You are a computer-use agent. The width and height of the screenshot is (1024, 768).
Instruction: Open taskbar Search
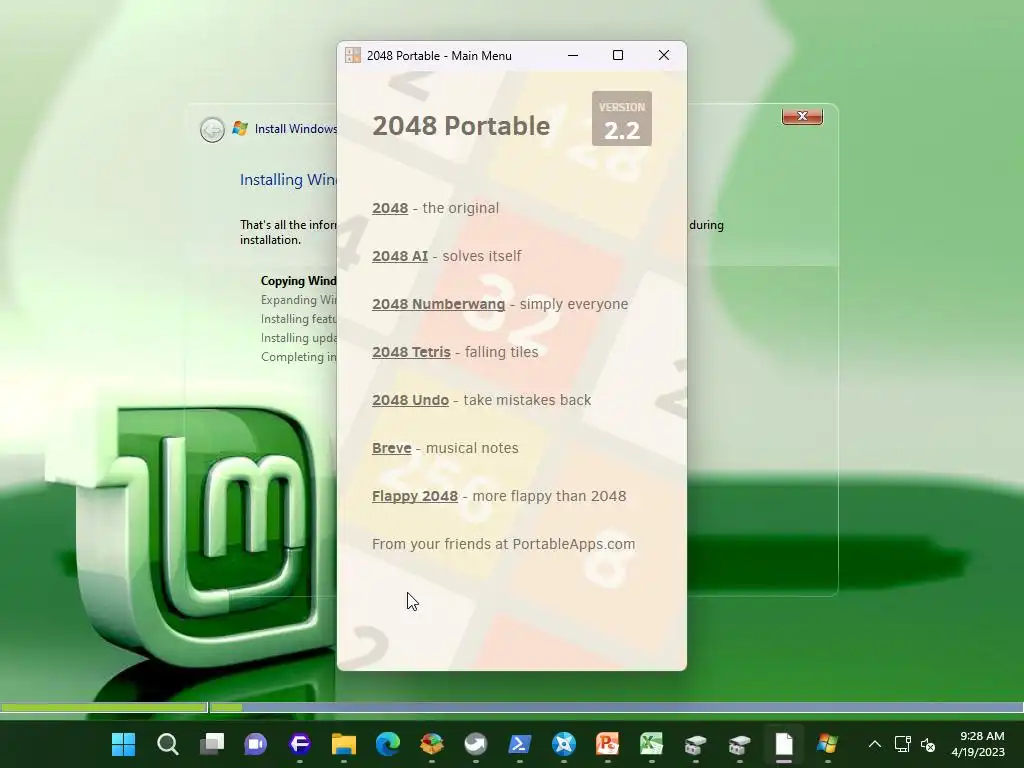pos(167,744)
